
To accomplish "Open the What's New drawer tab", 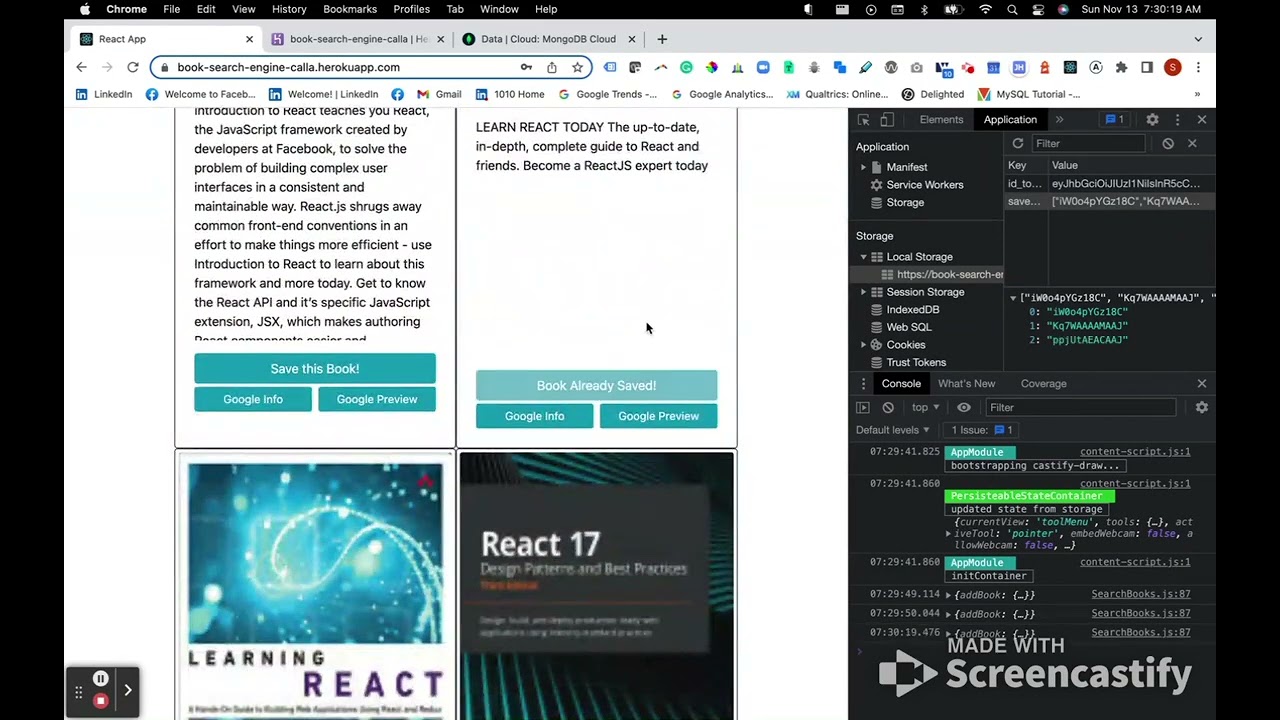I will point(966,384).
